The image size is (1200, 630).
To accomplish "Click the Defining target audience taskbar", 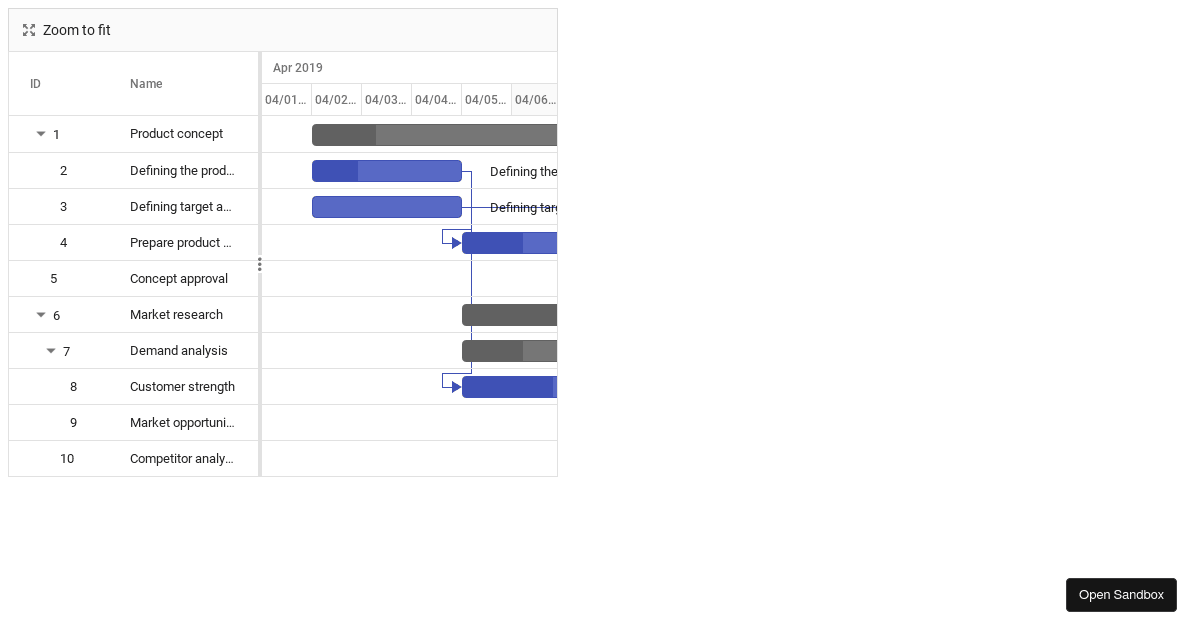I will tap(387, 207).
